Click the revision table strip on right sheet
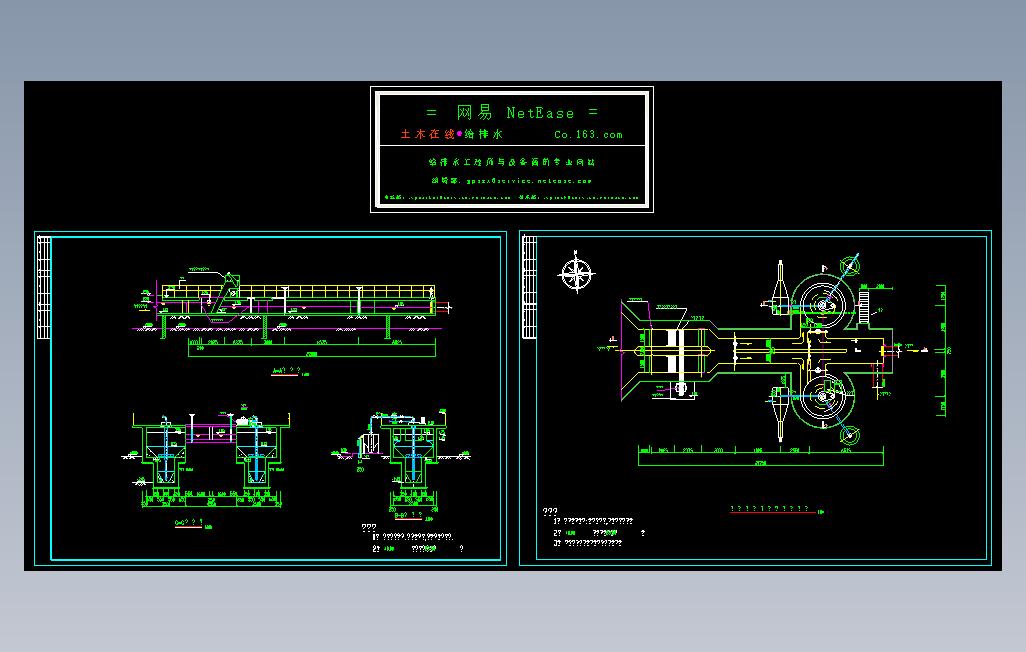The height and width of the screenshot is (652, 1026). pyautogui.click(x=529, y=287)
